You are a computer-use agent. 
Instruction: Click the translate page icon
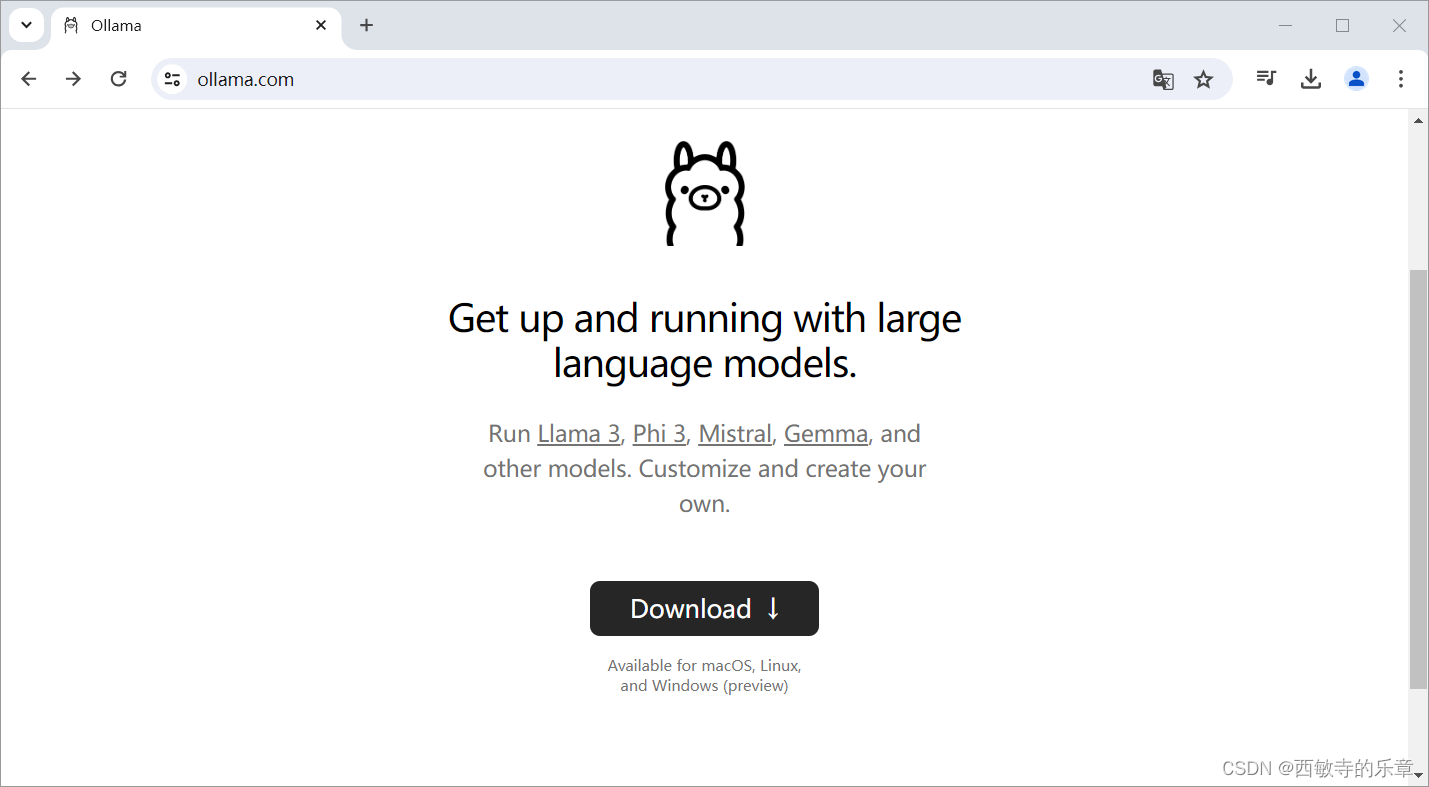(1163, 80)
